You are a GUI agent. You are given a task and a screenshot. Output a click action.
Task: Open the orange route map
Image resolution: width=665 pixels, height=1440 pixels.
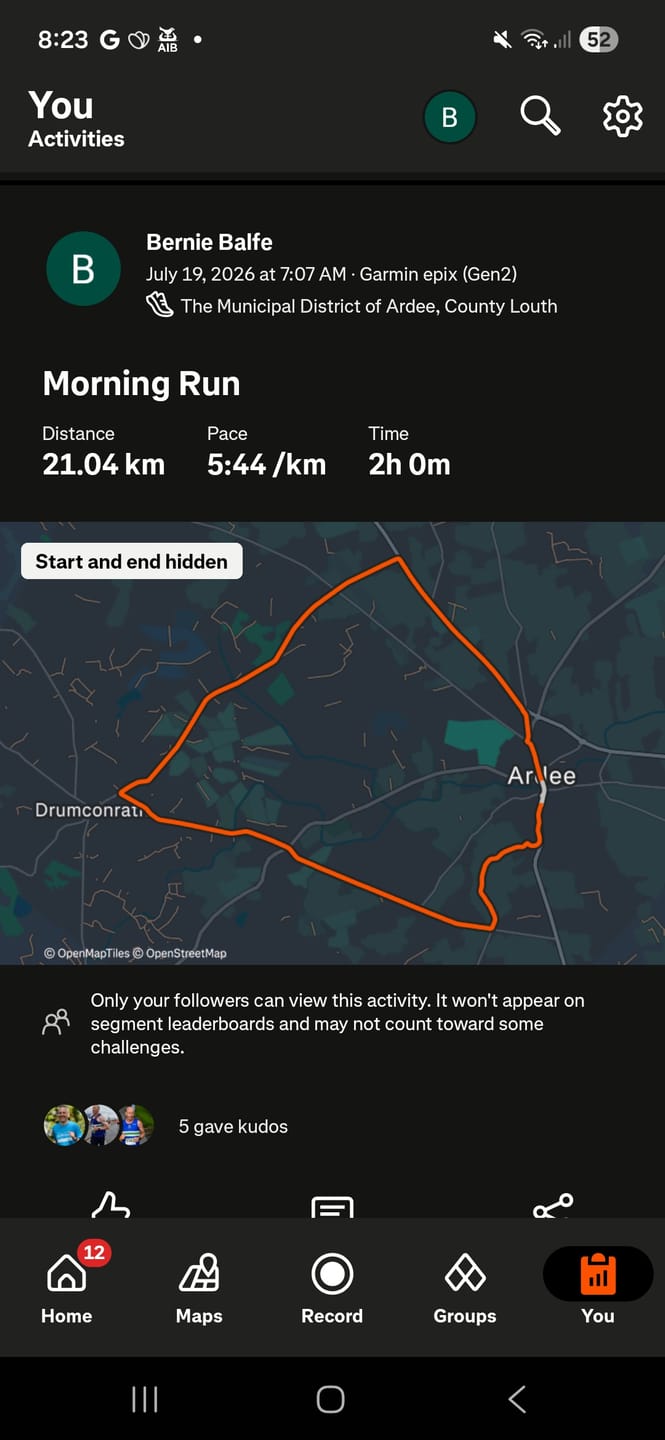[x=332, y=743]
